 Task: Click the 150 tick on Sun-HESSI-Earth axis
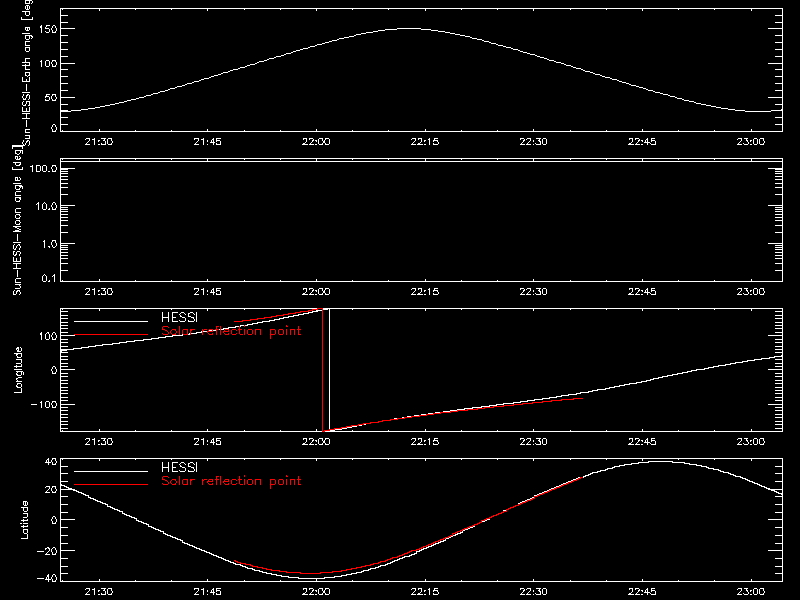pyautogui.click(x=48, y=29)
